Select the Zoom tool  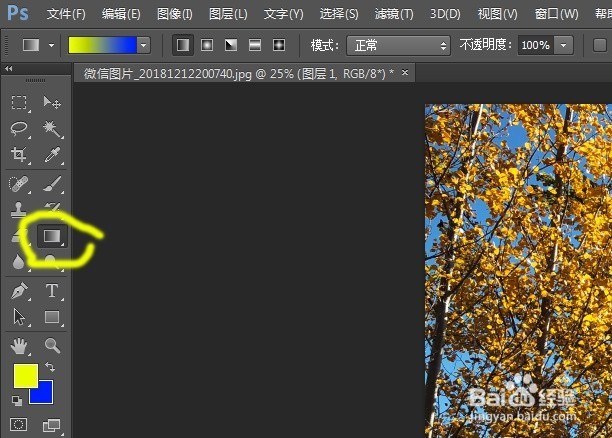(x=52, y=346)
